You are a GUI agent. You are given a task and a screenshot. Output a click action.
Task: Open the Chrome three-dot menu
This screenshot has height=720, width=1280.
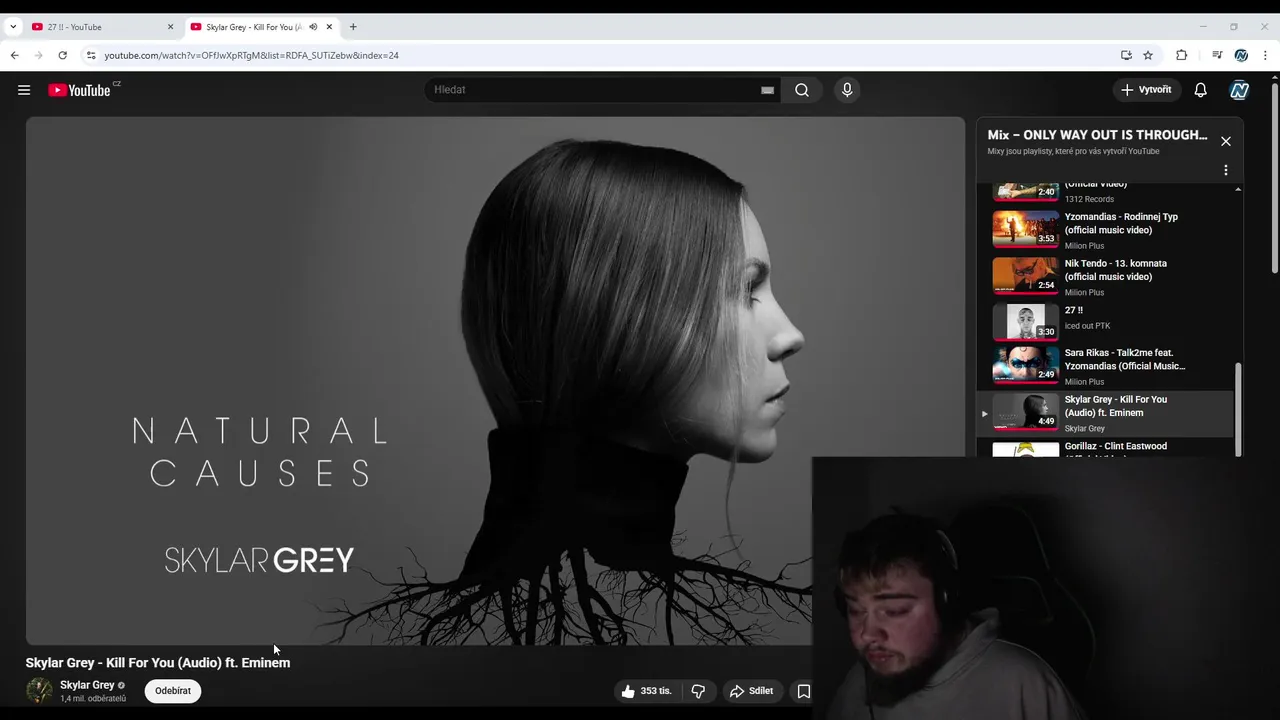click(x=1266, y=55)
